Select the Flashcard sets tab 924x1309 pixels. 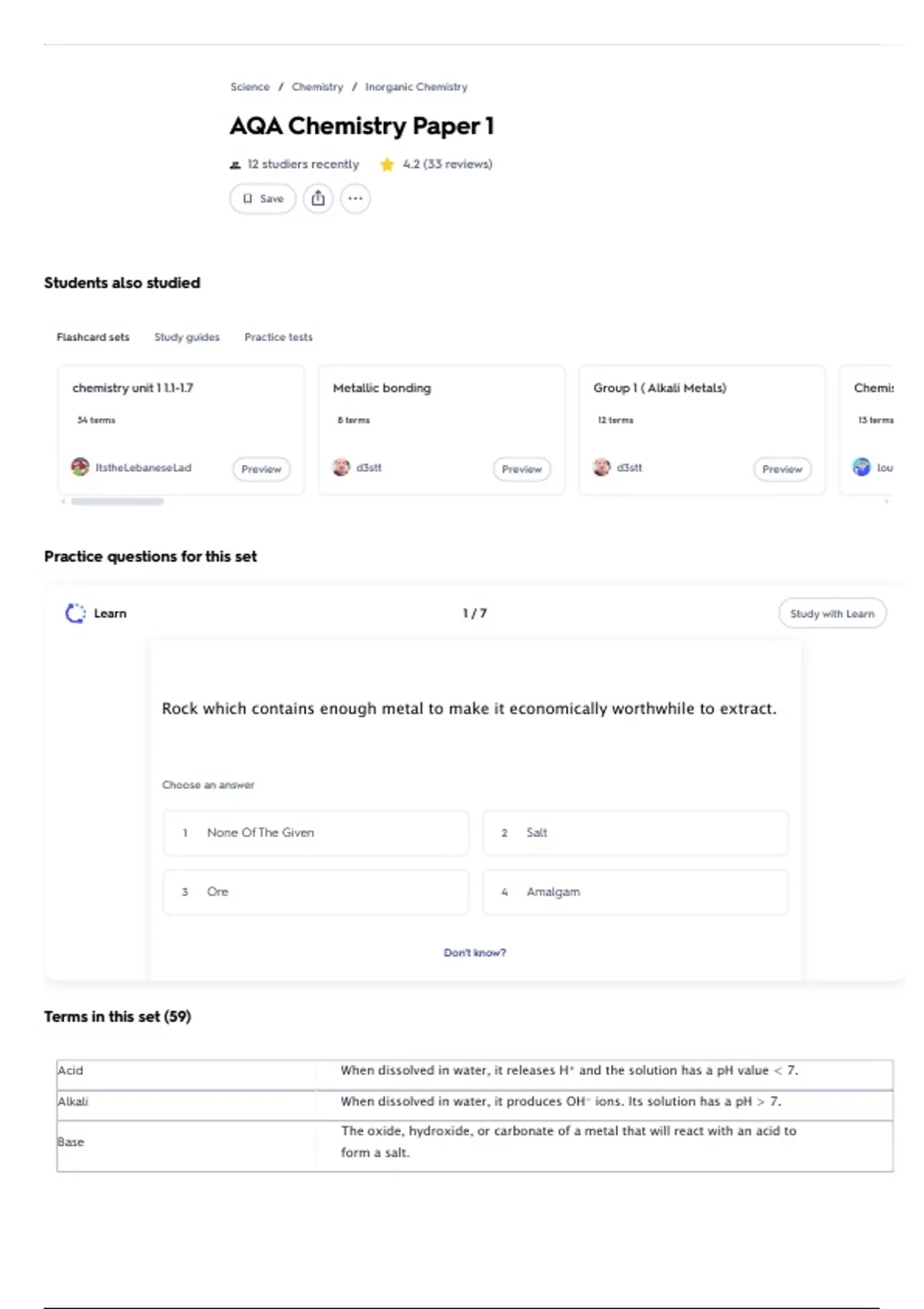[x=93, y=337]
